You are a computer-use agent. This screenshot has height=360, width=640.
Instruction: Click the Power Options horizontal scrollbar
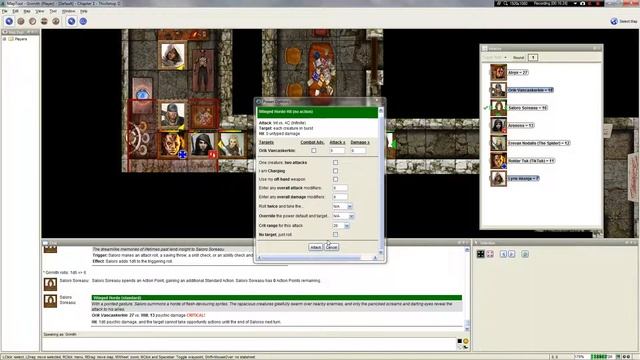click(x=318, y=258)
